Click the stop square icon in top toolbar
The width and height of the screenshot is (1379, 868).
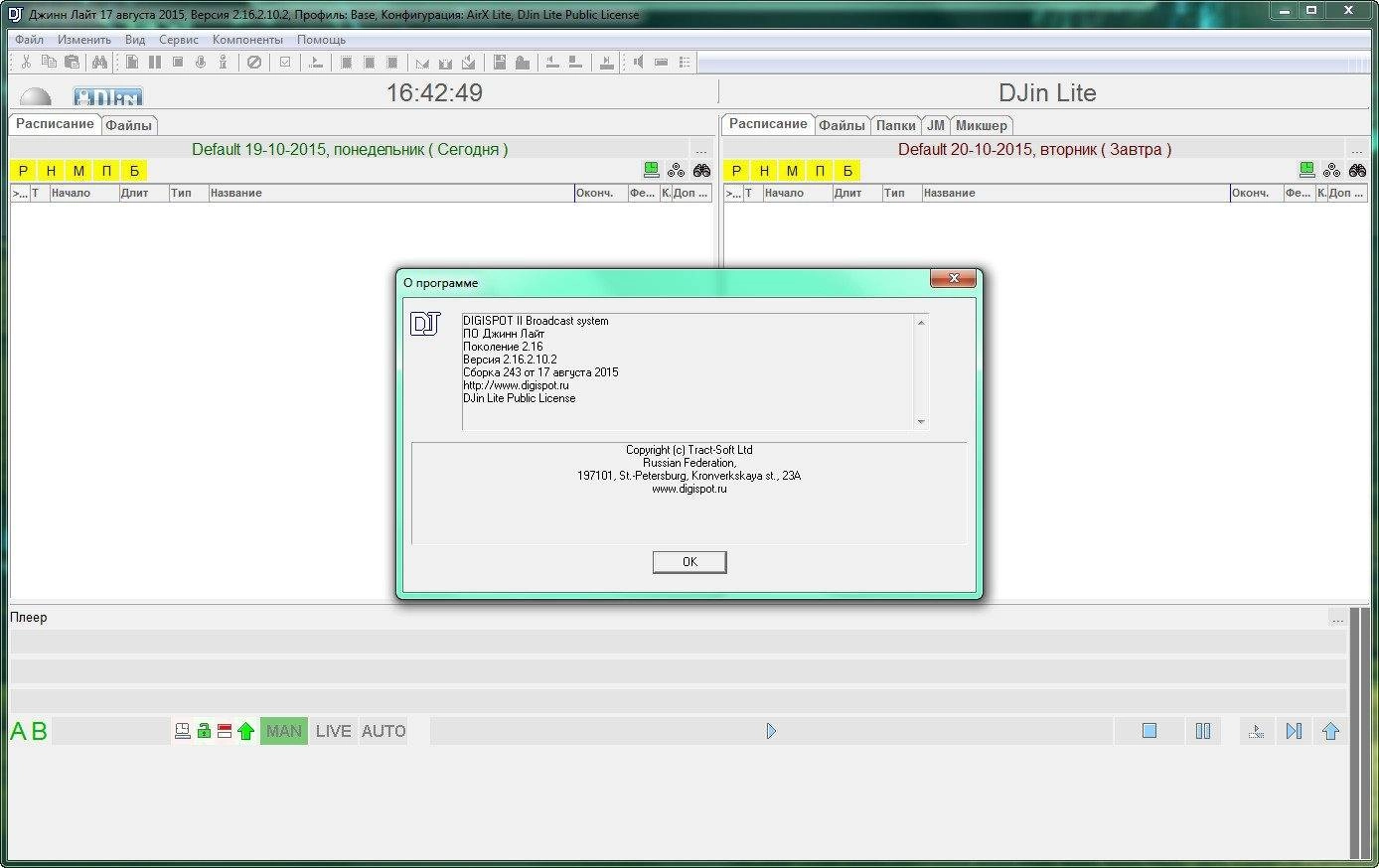(x=177, y=62)
